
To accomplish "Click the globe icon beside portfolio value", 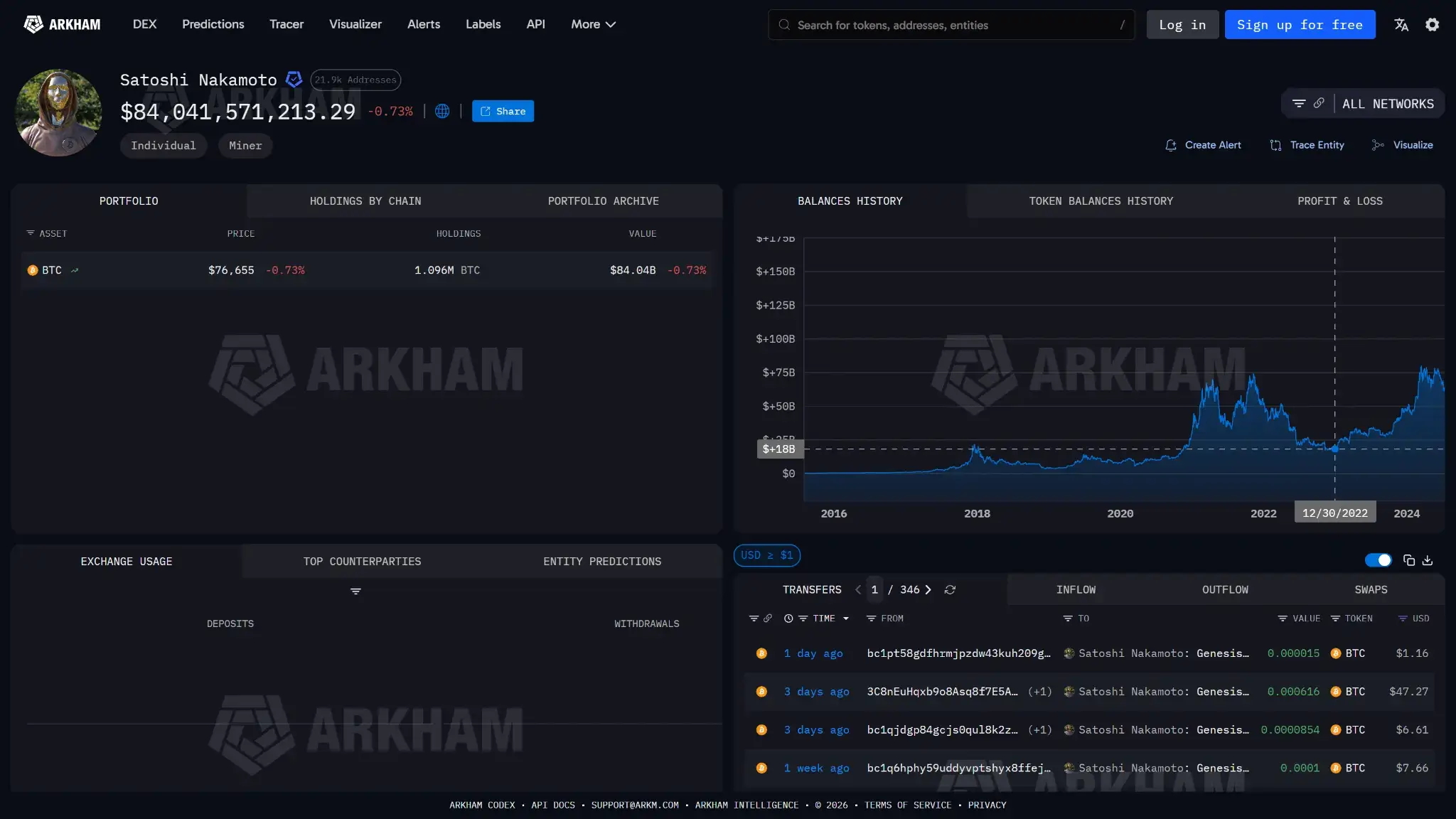I will 442,111.
